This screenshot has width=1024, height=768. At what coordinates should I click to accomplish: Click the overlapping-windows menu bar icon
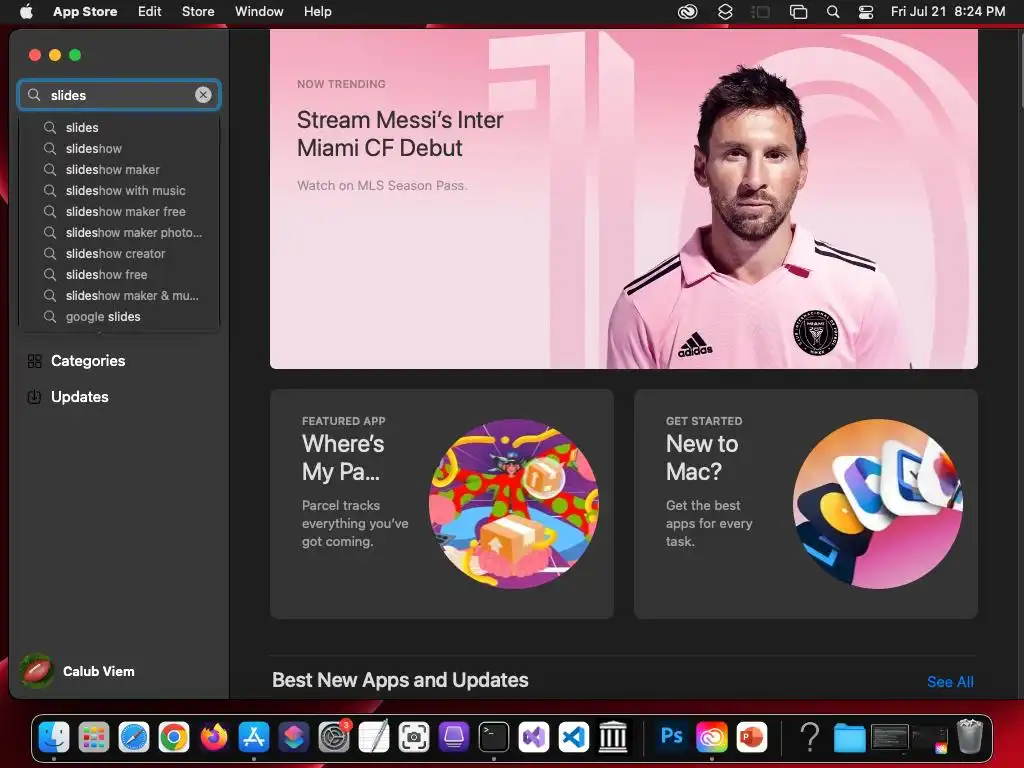pyautogui.click(x=798, y=11)
